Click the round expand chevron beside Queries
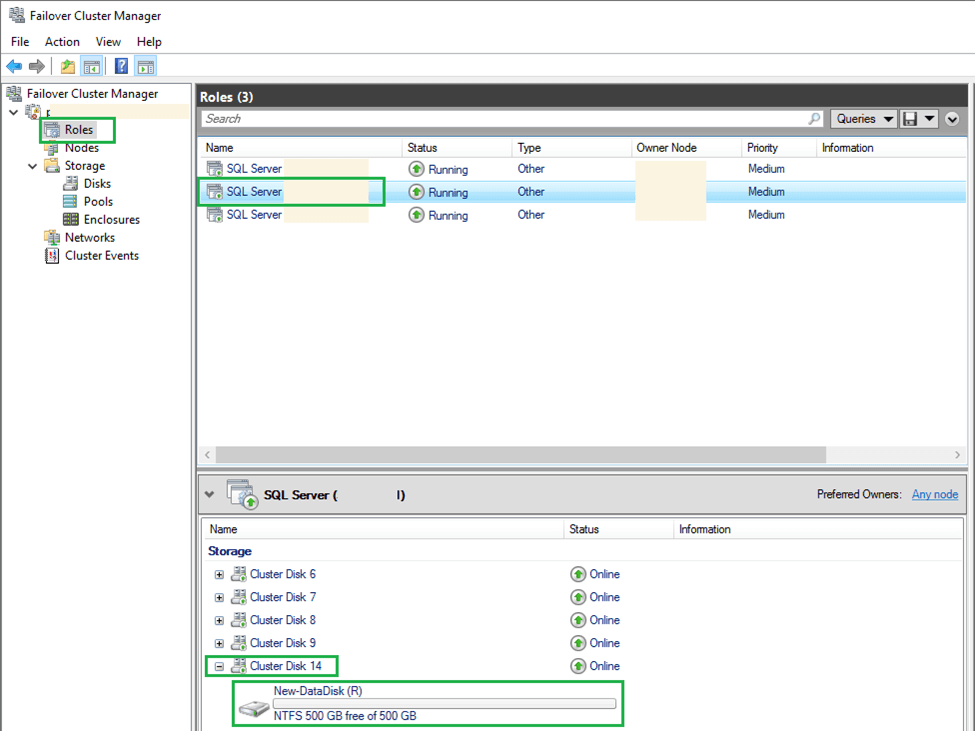Viewport: 975px width, 731px height. [x=952, y=119]
